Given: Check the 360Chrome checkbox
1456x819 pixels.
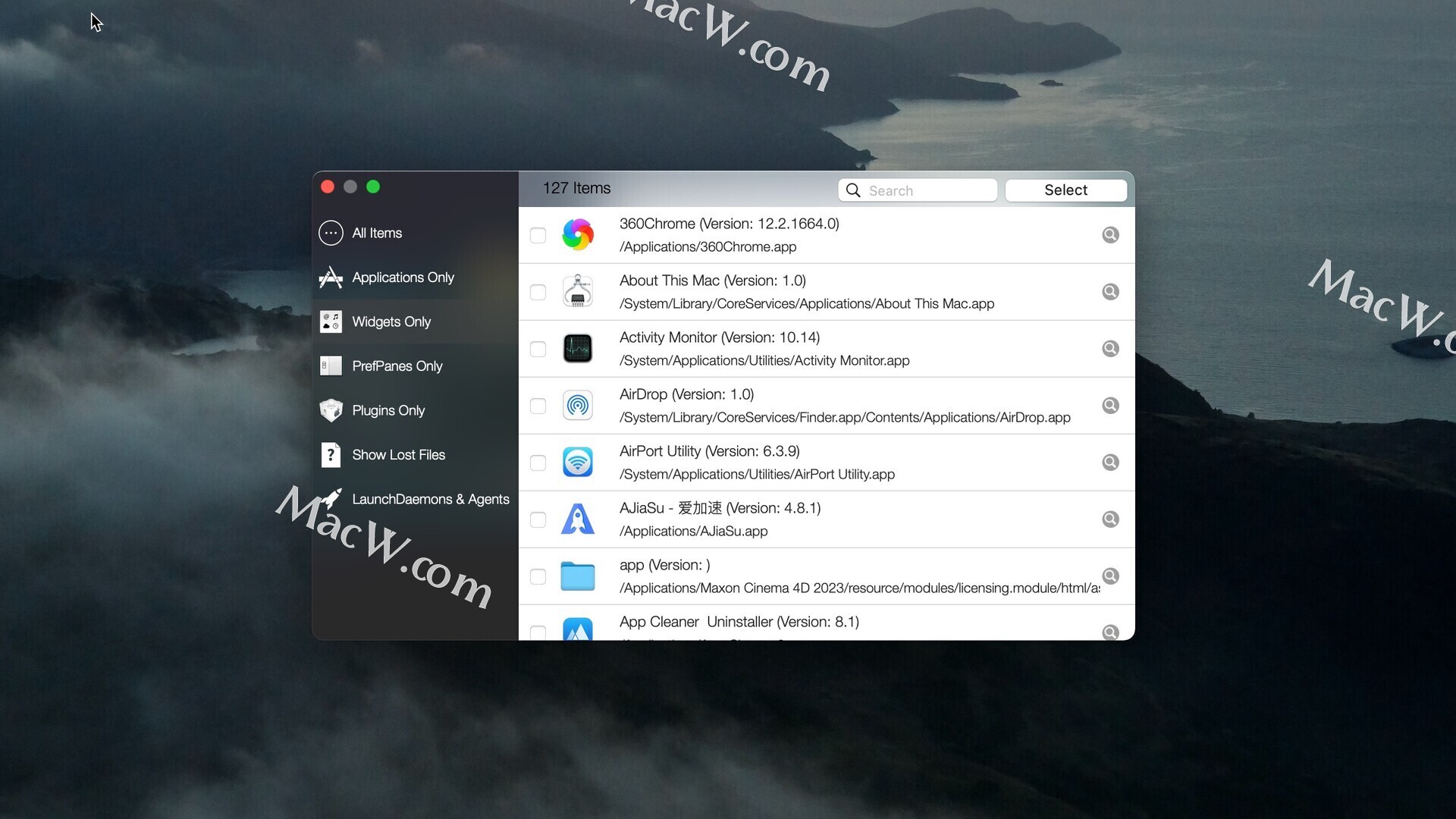Looking at the screenshot, I should [x=538, y=235].
